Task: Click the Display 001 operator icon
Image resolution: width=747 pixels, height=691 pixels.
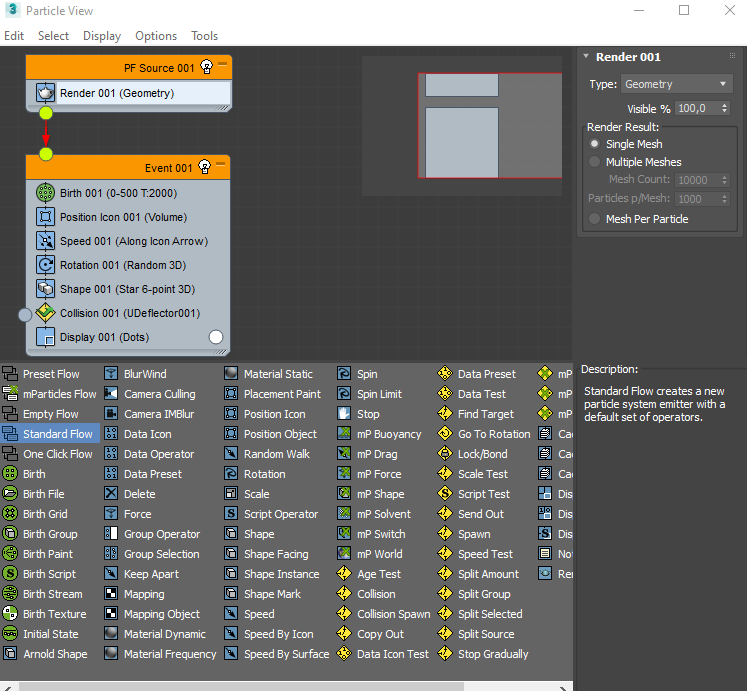Action: [x=45, y=337]
